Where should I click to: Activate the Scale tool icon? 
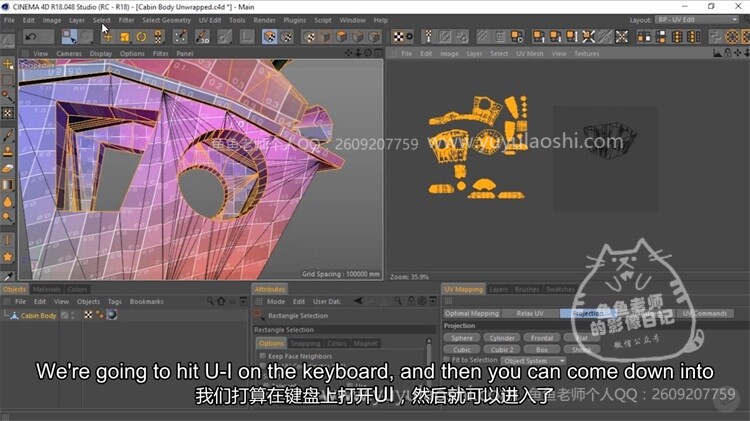point(124,37)
